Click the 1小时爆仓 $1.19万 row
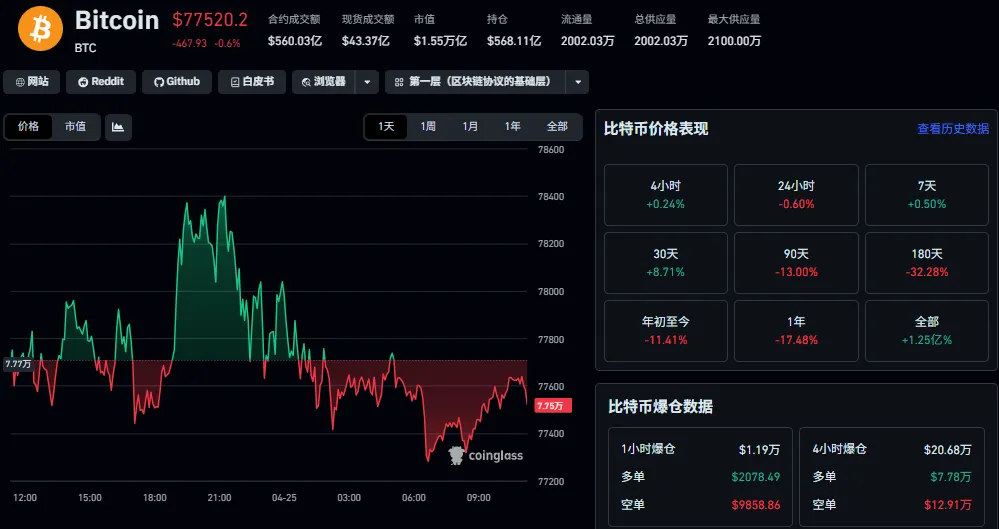 tap(700, 449)
